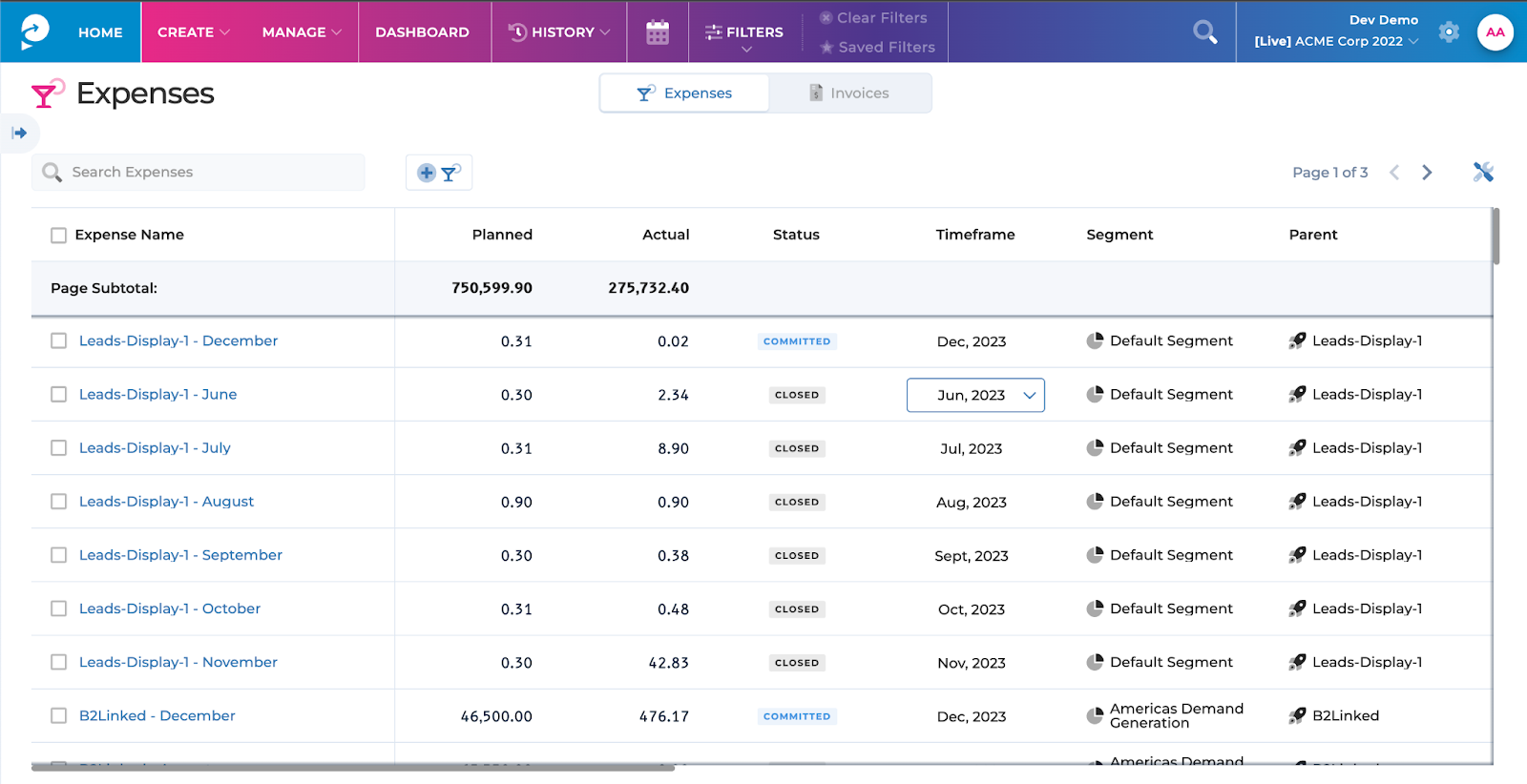Screen dimensions: 1527x784
Task: Click into the Search Expenses field
Action: point(199,172)
